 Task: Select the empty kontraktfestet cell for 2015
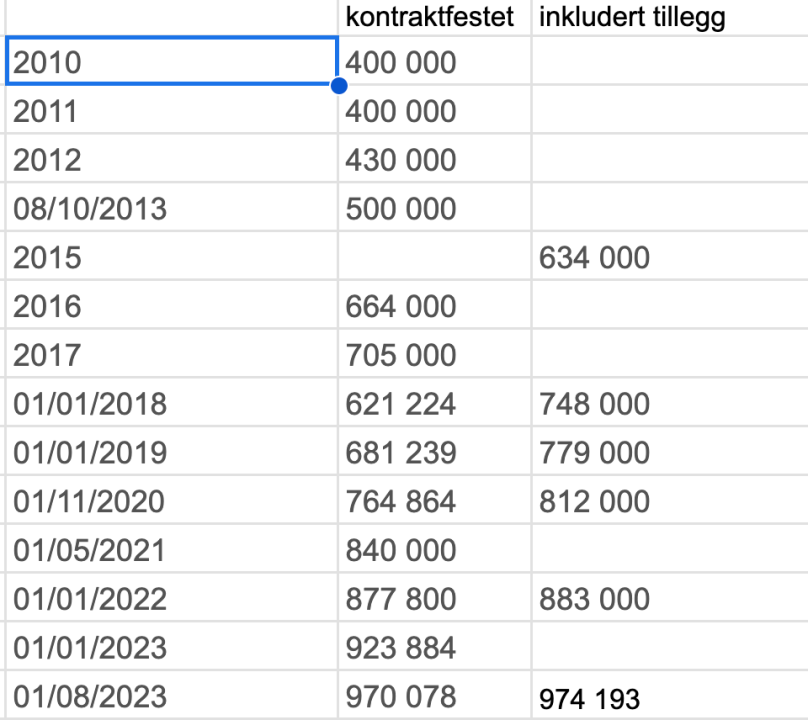pos(434,258)
